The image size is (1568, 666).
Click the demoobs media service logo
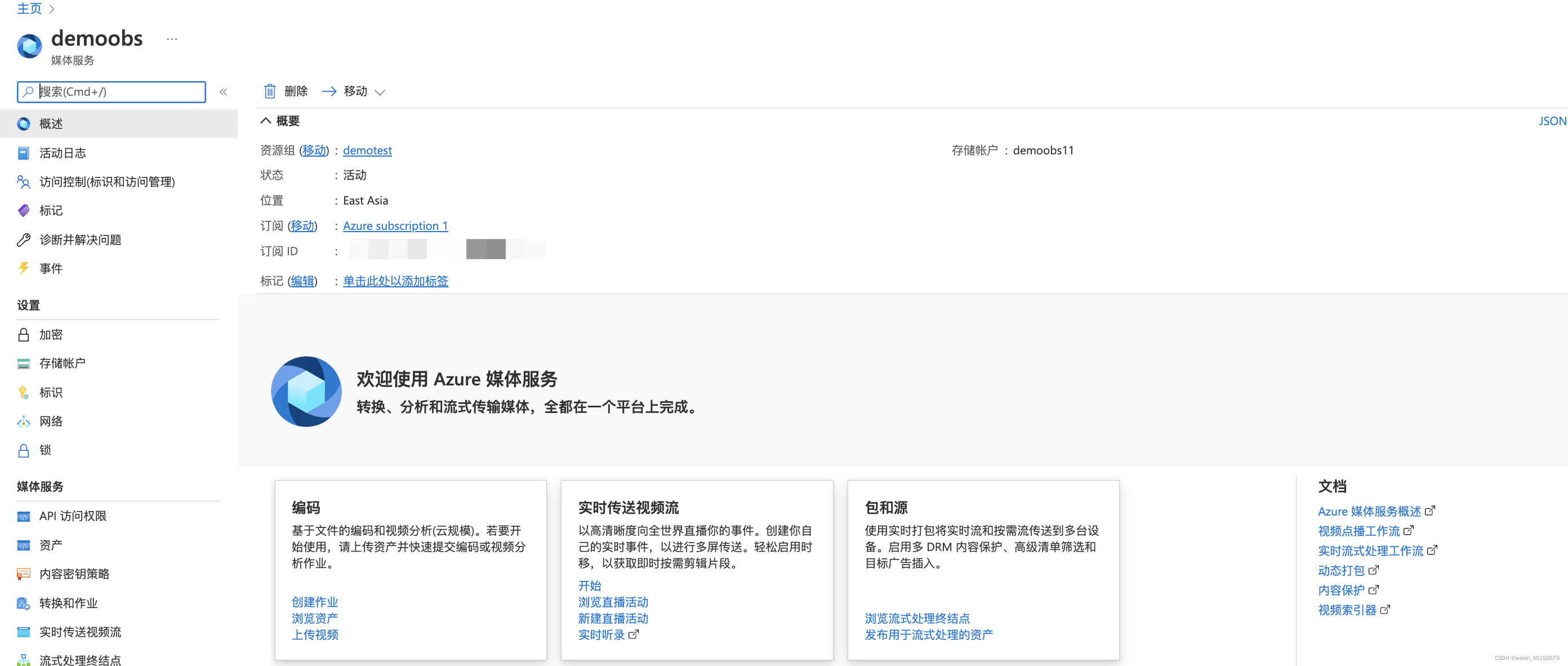click(x=29, y=46)
